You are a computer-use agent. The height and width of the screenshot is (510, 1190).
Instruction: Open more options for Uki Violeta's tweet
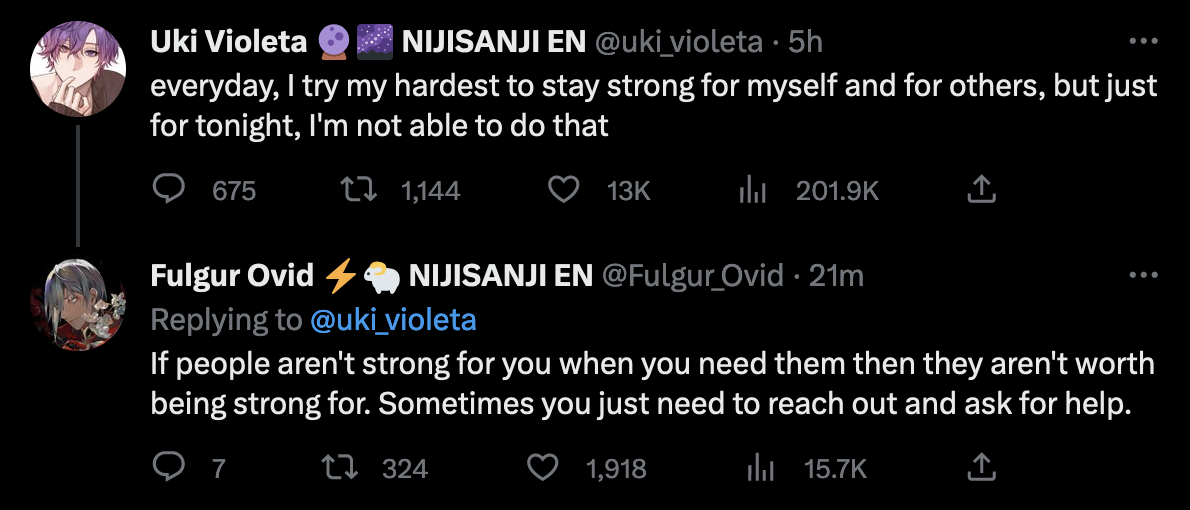[1142, 42]
